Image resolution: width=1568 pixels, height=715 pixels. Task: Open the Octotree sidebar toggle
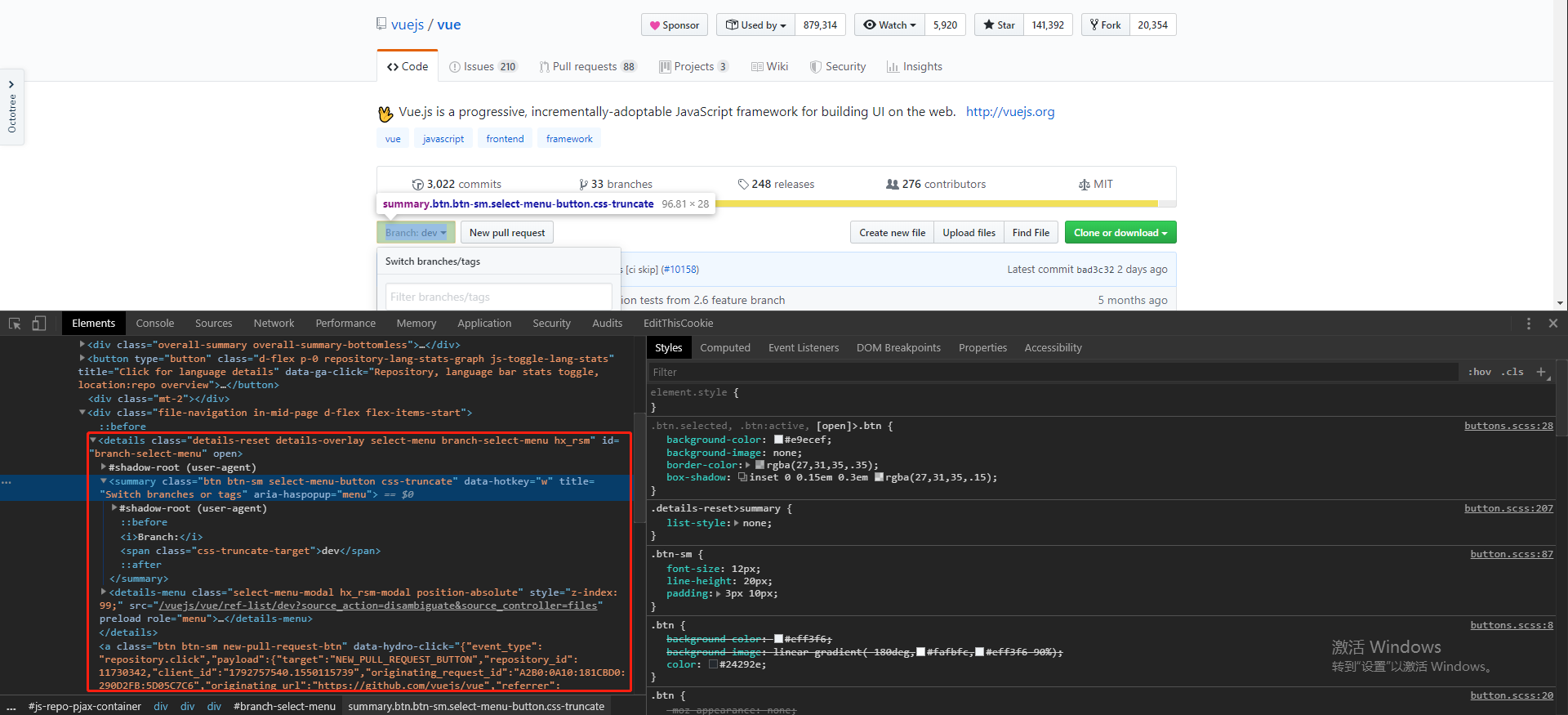pos(11,107)
